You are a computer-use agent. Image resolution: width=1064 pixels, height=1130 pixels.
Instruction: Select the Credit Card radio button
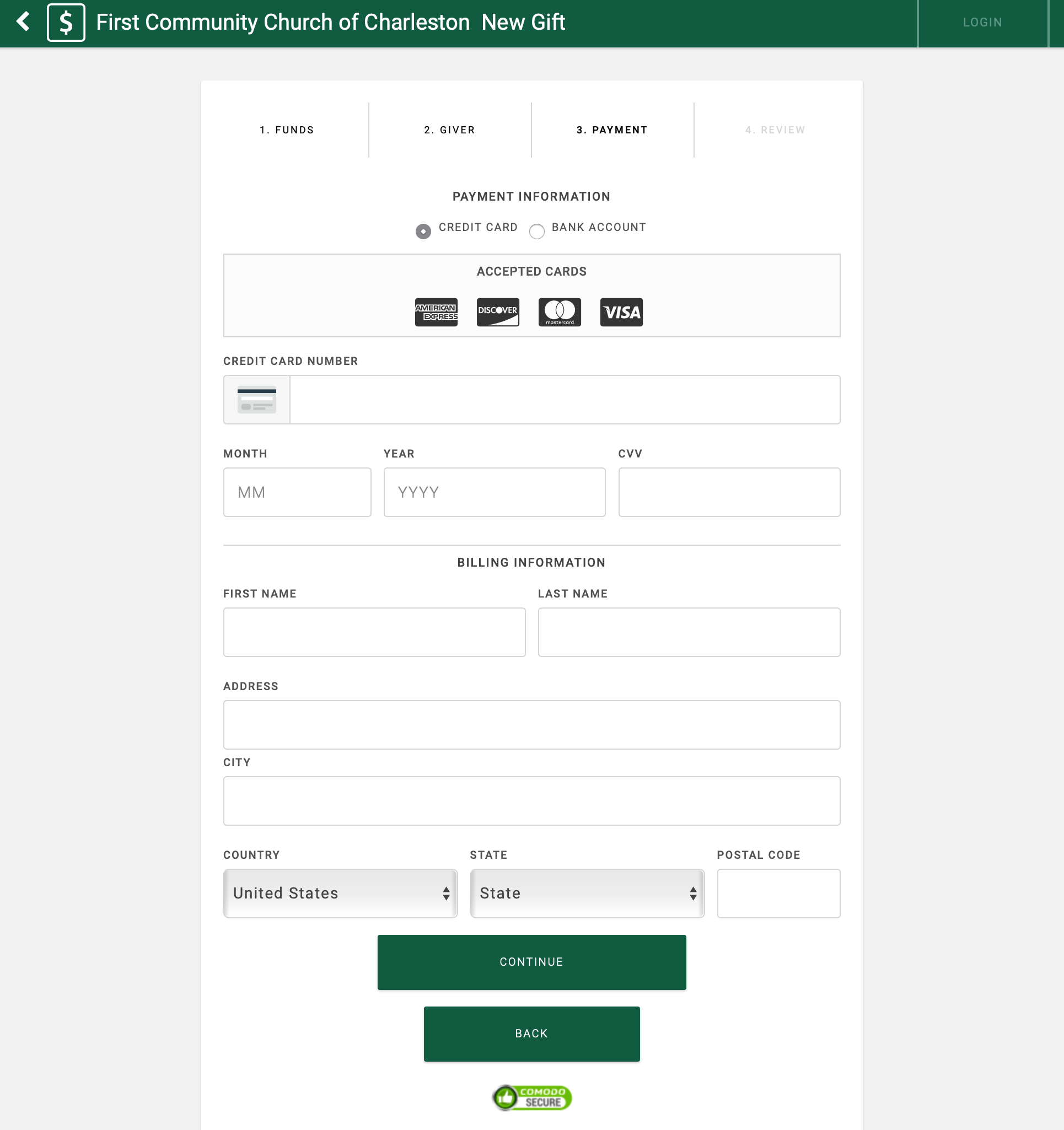pos(423,232)
